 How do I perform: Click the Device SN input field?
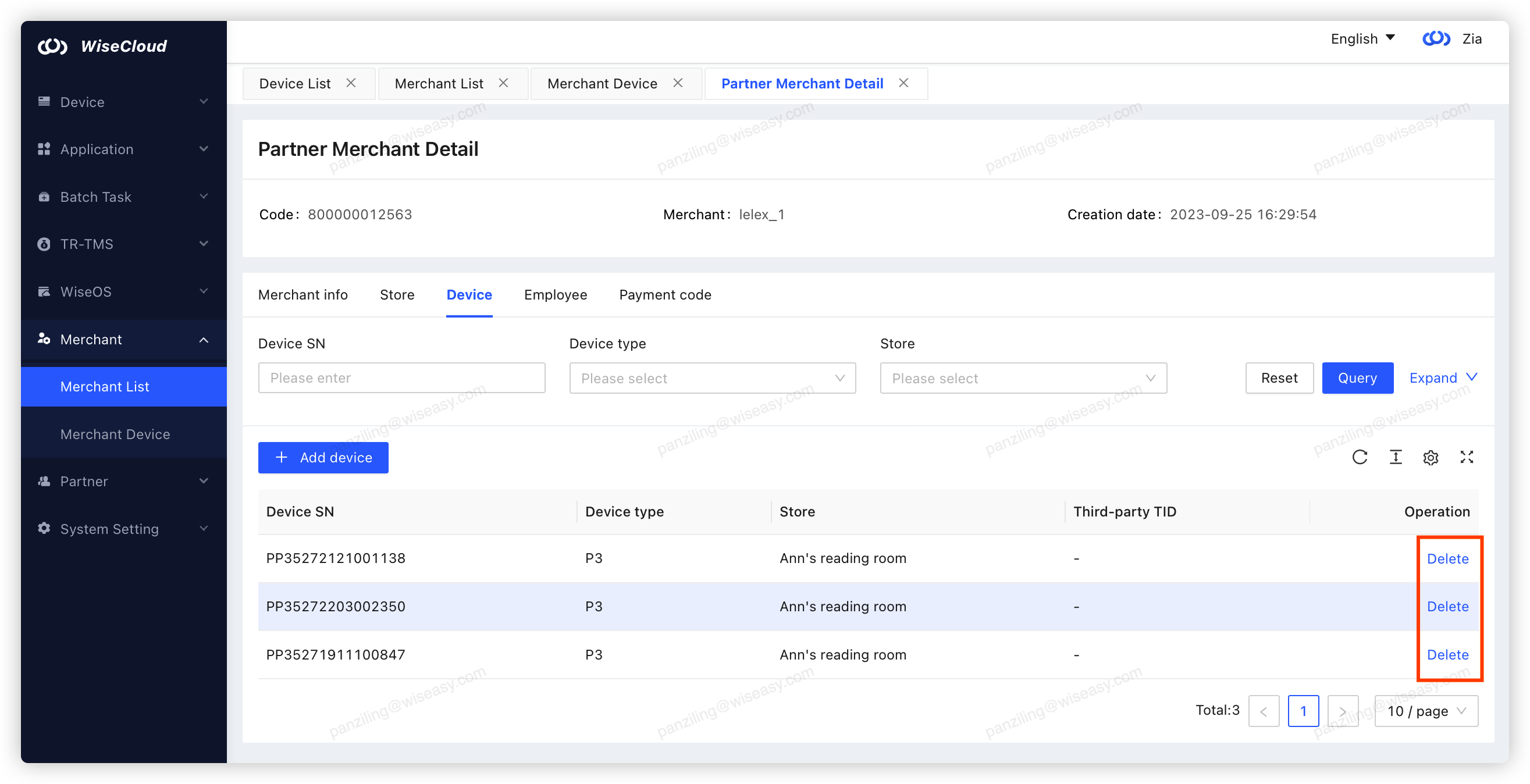coord(401,379)
